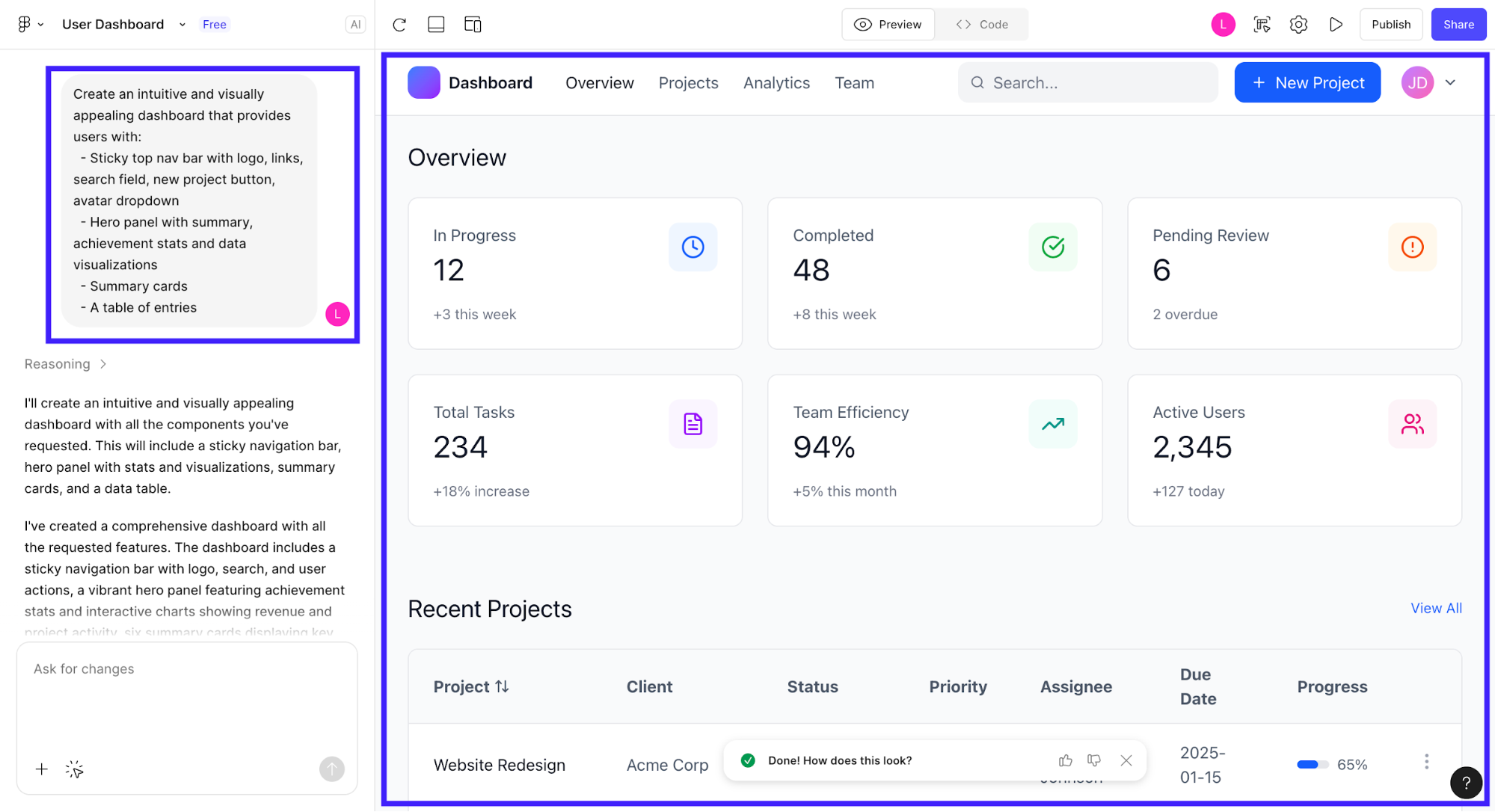1495x812 pixels.
Task: Open the User Dashboard file name dropdown
Action: [182, 25]
